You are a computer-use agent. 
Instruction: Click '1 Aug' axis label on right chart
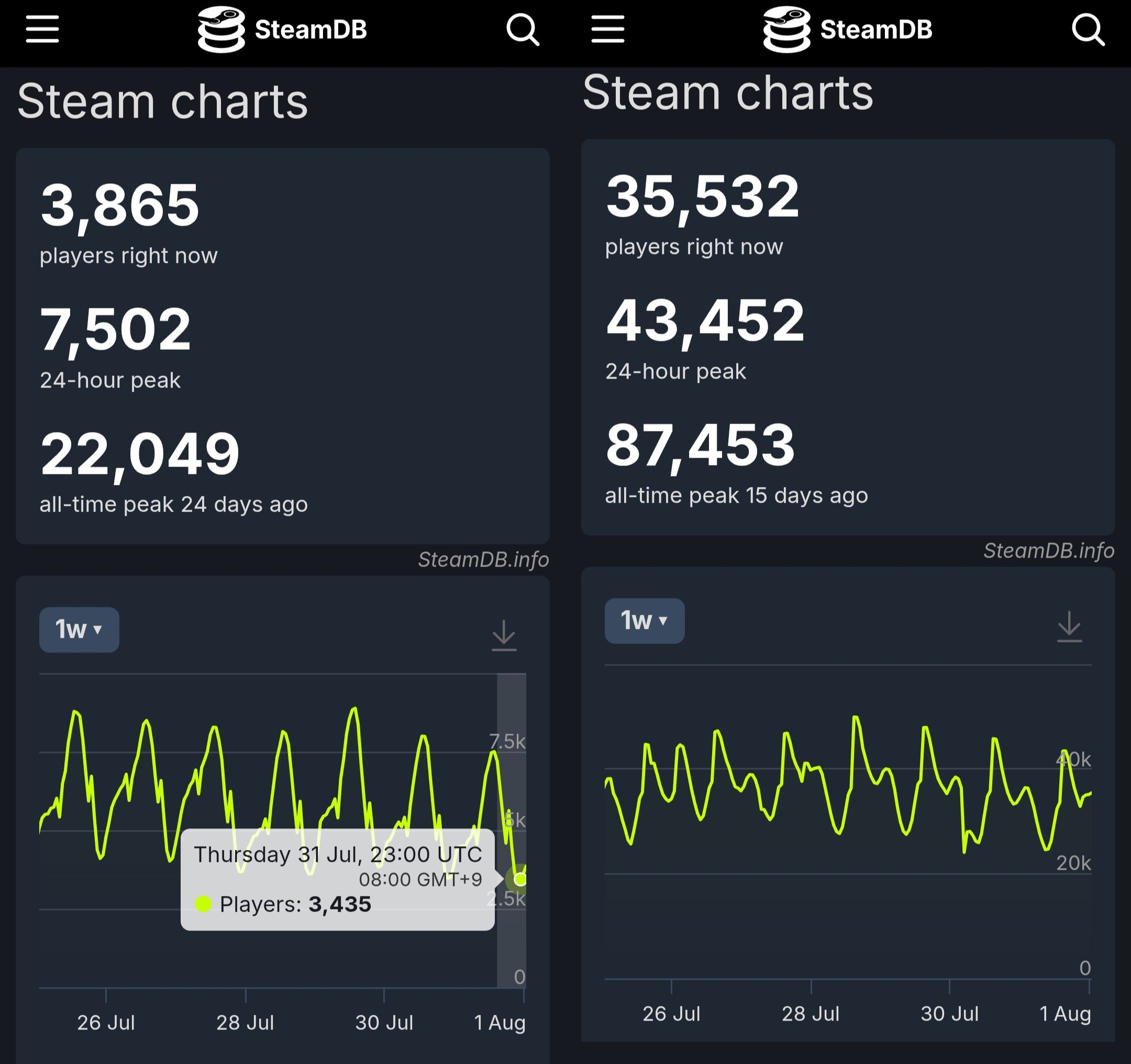tap(1066, 1014)
